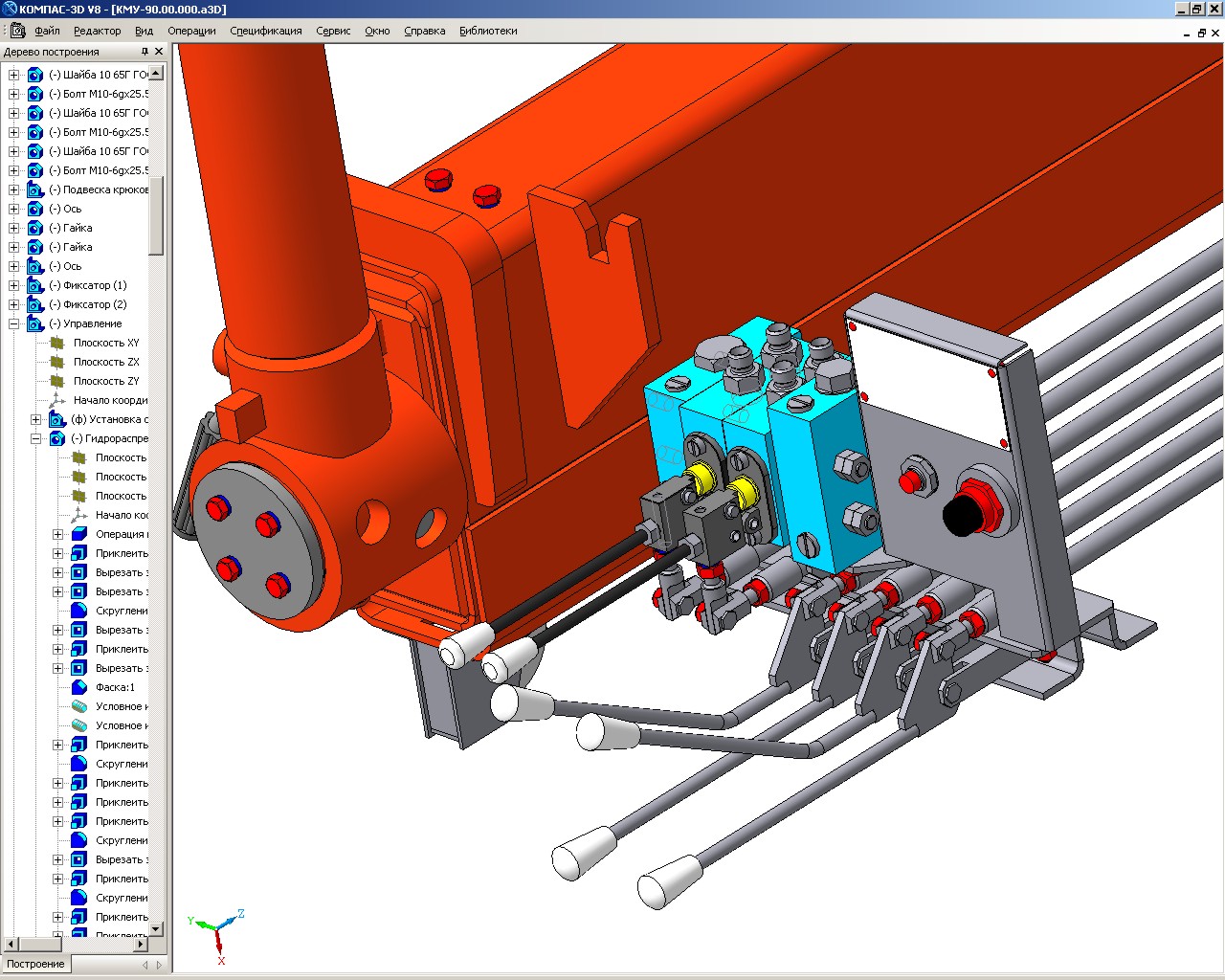1225x980 pixels.
Task: Click the tree panel horizontal scrollbar right arrow
Action: [x=141, y=944]
